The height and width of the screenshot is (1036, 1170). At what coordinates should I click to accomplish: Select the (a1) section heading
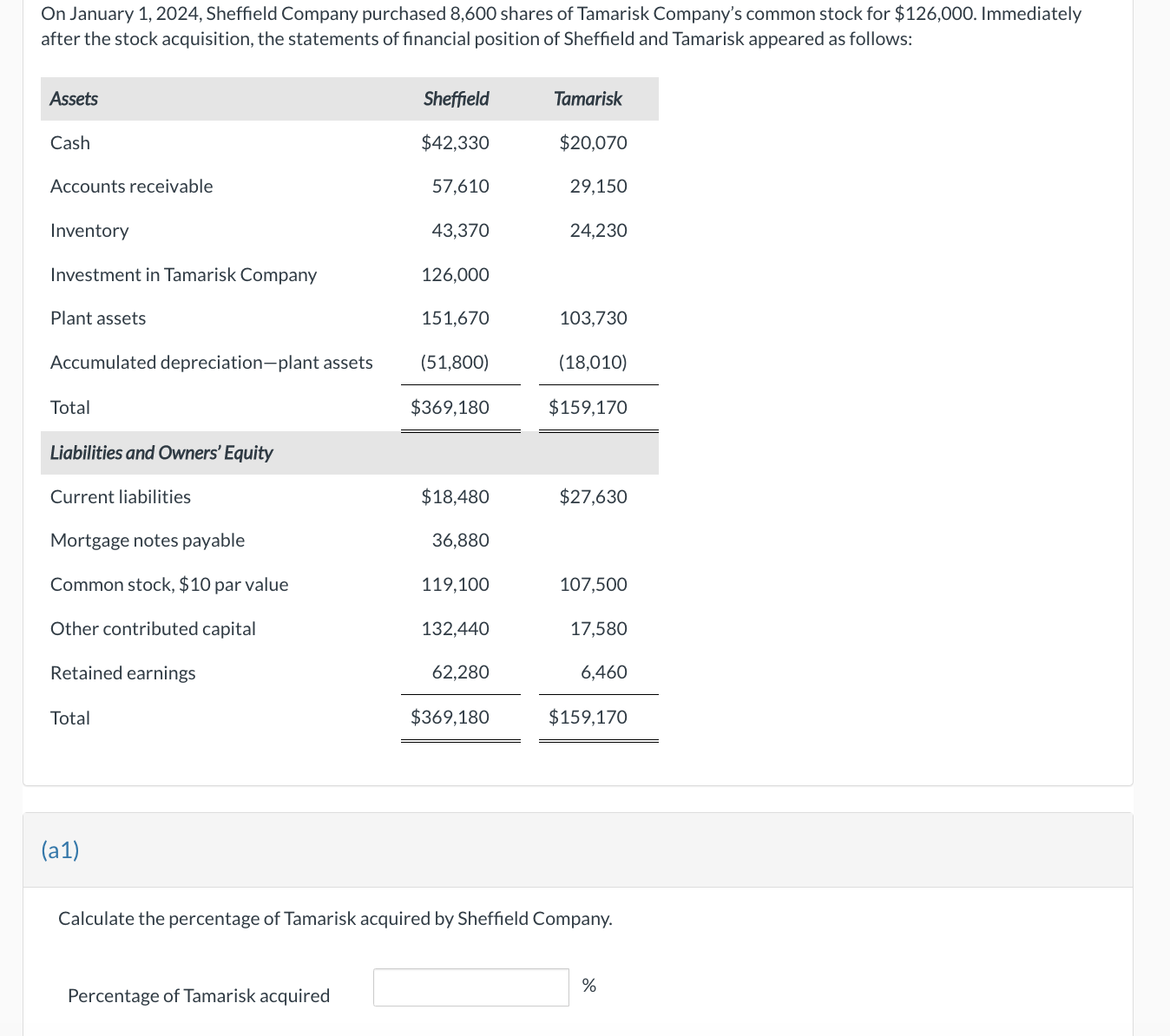coord(59,849)
